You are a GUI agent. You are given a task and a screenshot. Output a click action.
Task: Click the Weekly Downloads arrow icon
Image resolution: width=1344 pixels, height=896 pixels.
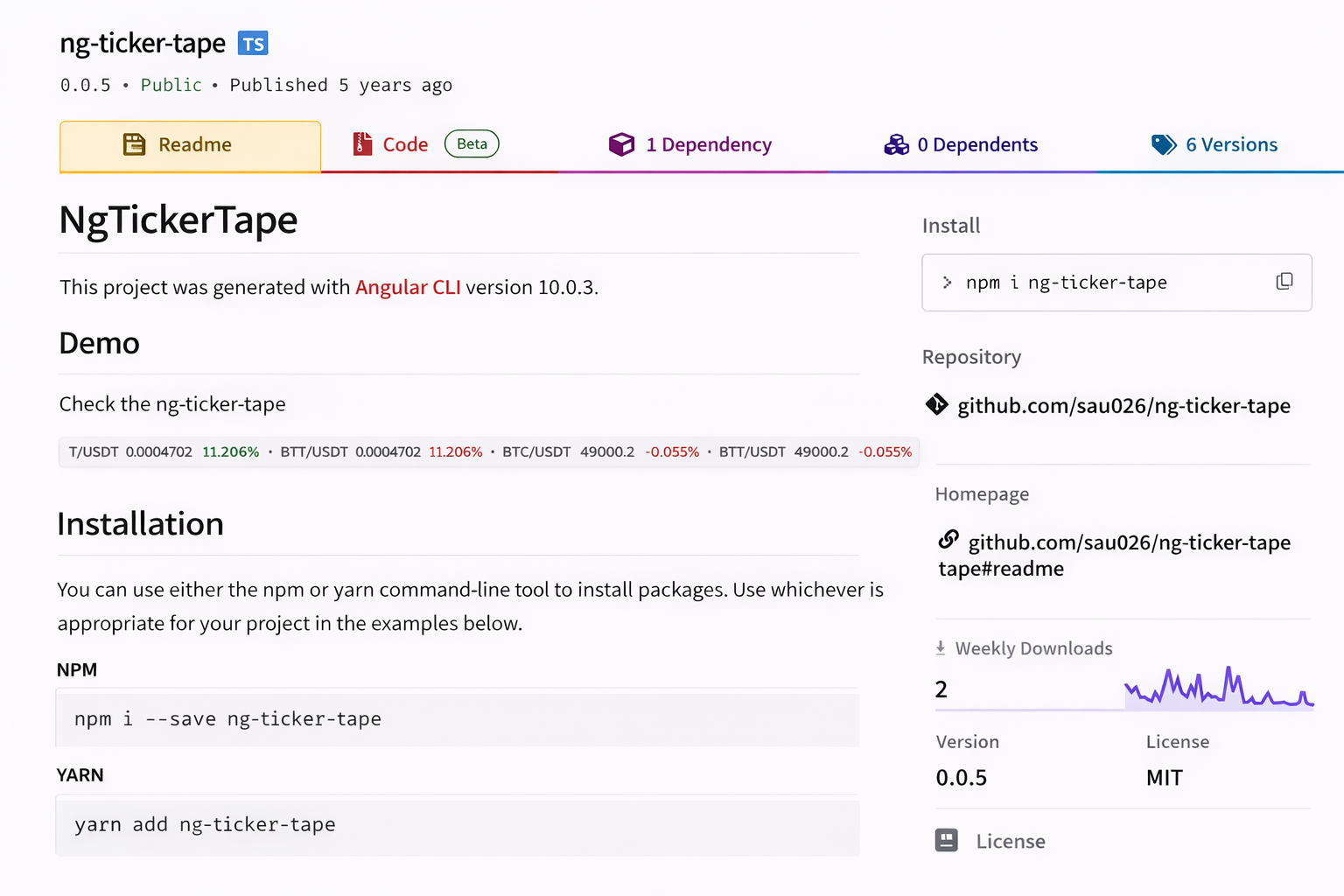(x=941, y=647)
